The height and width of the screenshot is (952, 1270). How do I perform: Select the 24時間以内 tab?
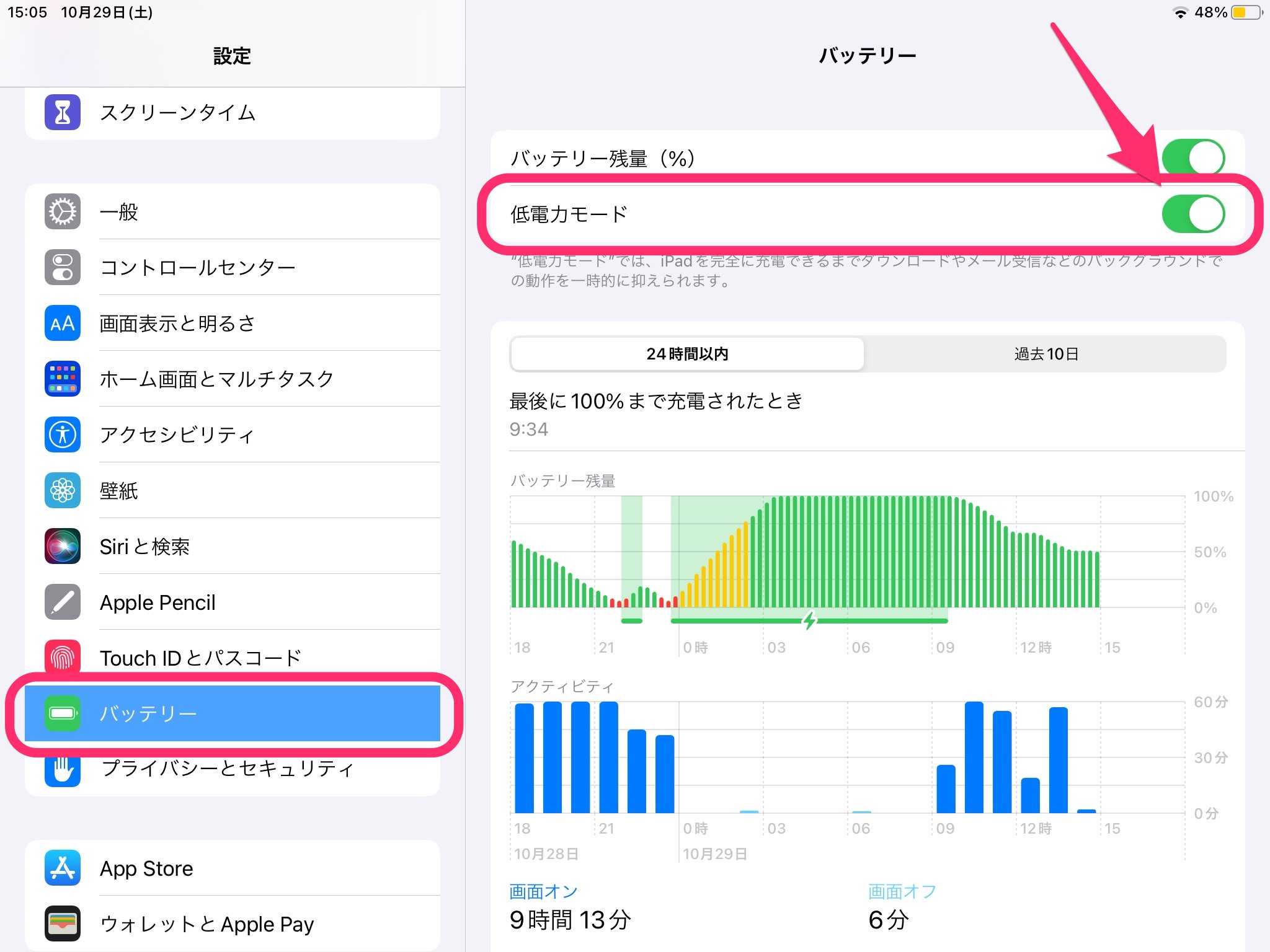687,354
